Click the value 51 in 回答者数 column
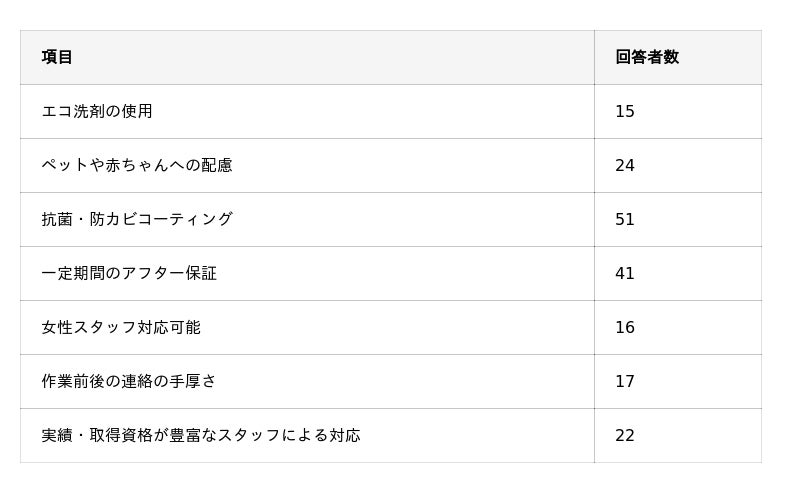 (625, 219)
